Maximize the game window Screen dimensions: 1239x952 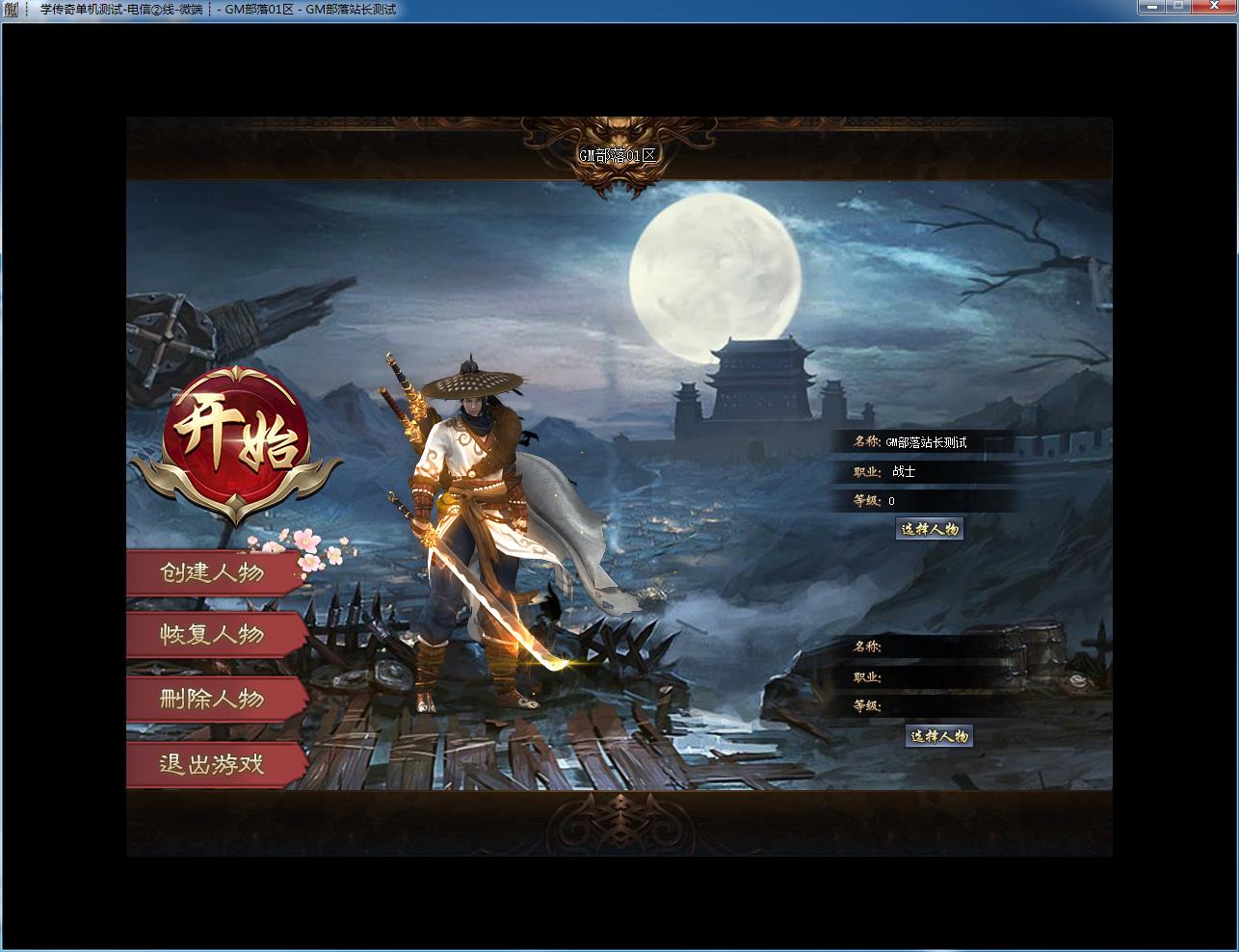[1177, 7]
